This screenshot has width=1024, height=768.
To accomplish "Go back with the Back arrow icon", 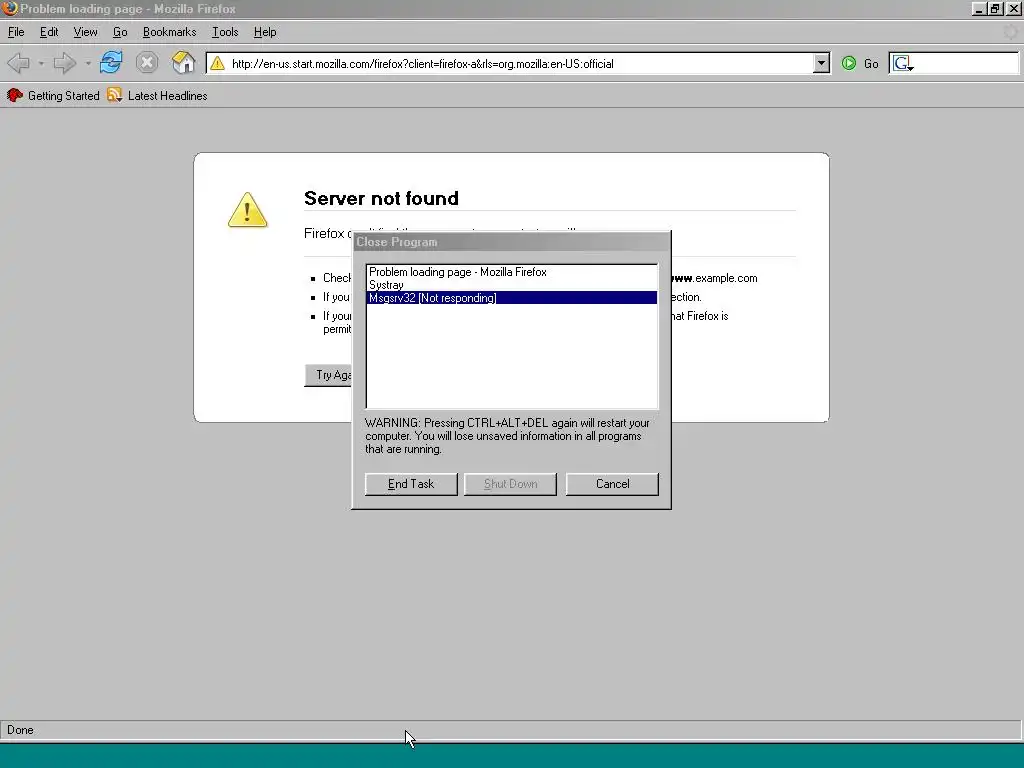I will [x=18, y=63].
